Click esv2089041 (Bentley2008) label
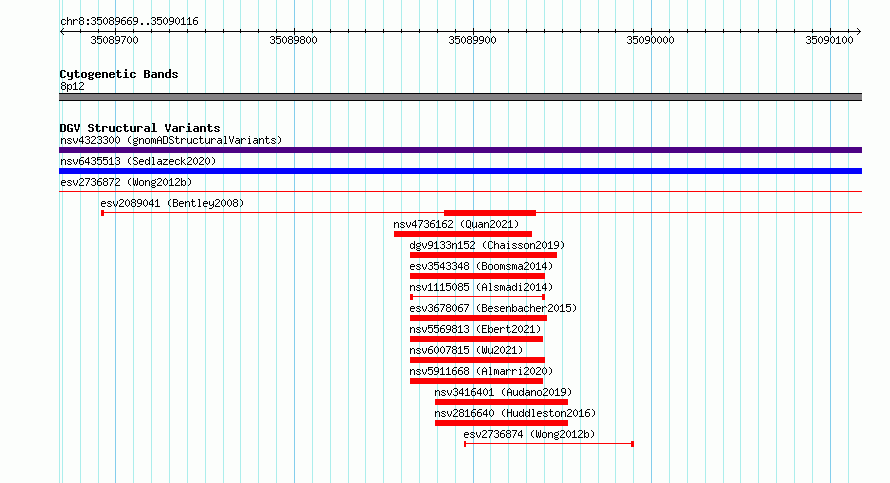The image size is (890, 483). pyautogui.click(x=172, y=203)
